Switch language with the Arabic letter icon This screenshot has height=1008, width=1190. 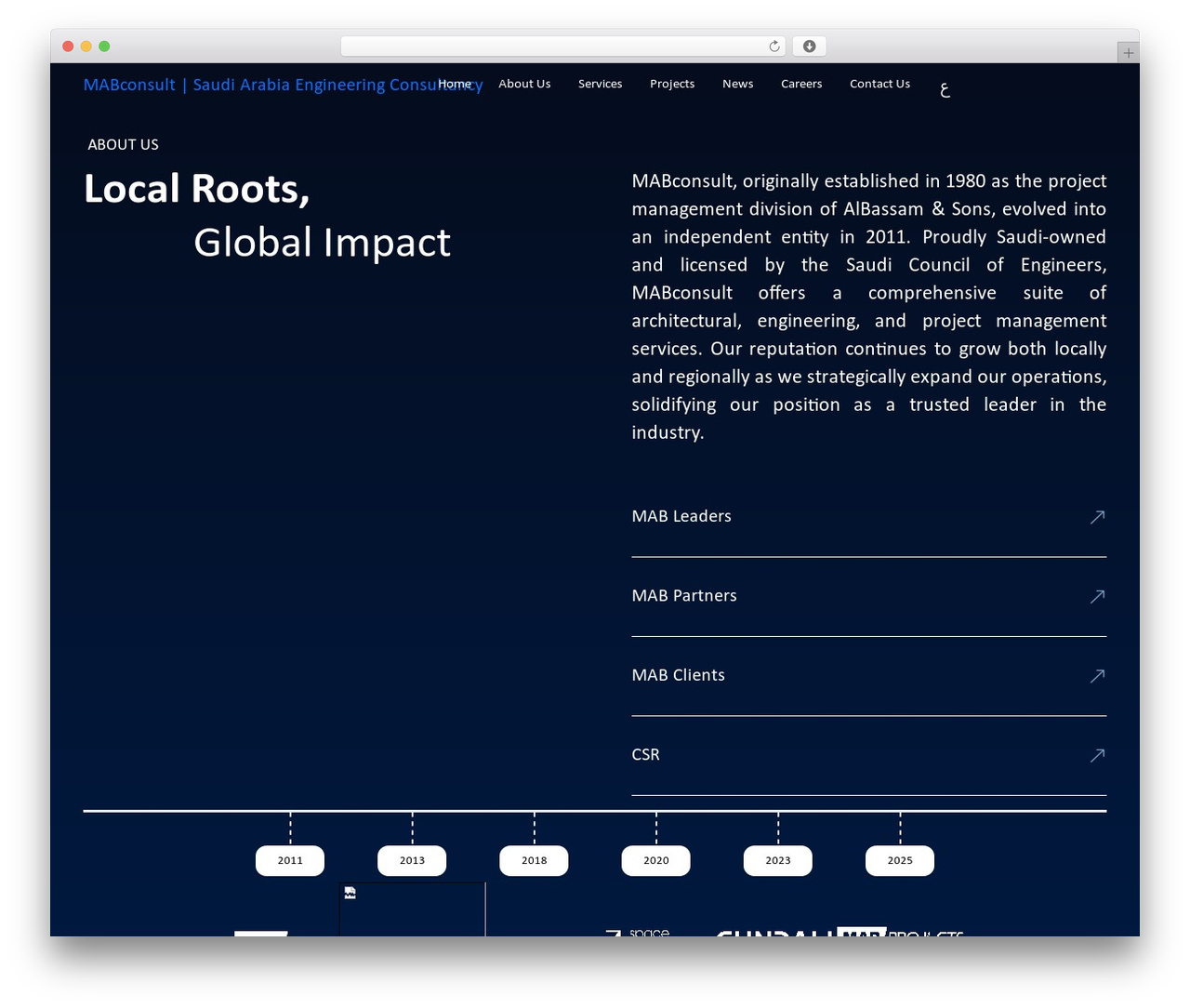tap(945, 90)
